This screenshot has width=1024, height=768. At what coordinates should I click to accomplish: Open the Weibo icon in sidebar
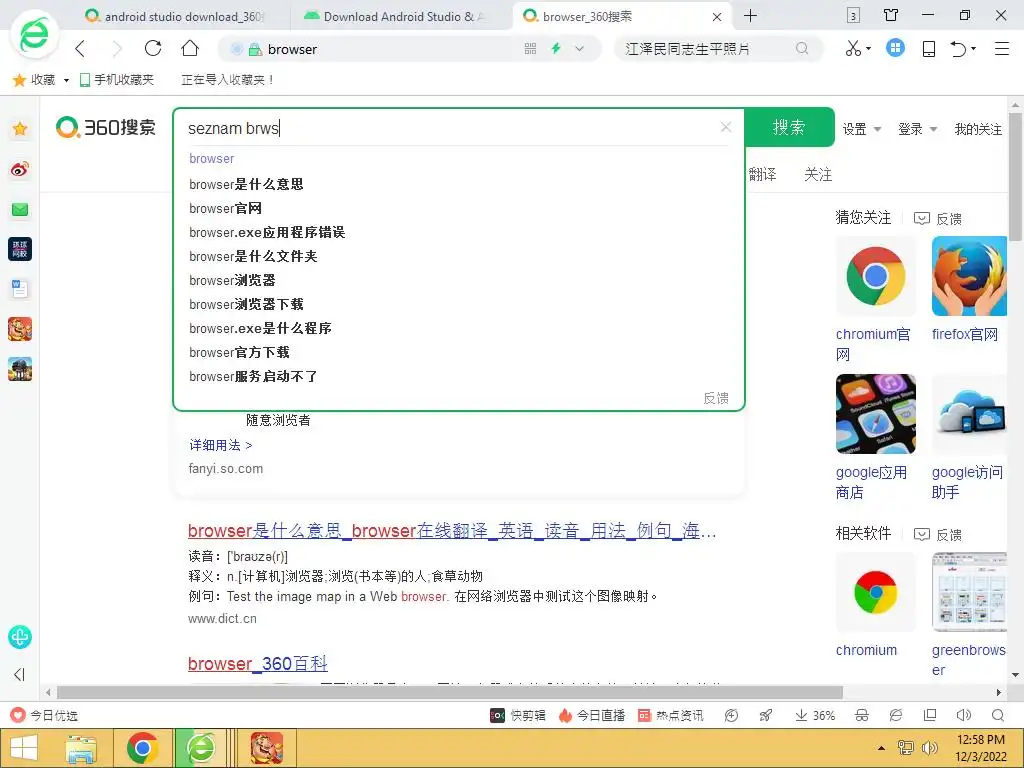(20, 169)
